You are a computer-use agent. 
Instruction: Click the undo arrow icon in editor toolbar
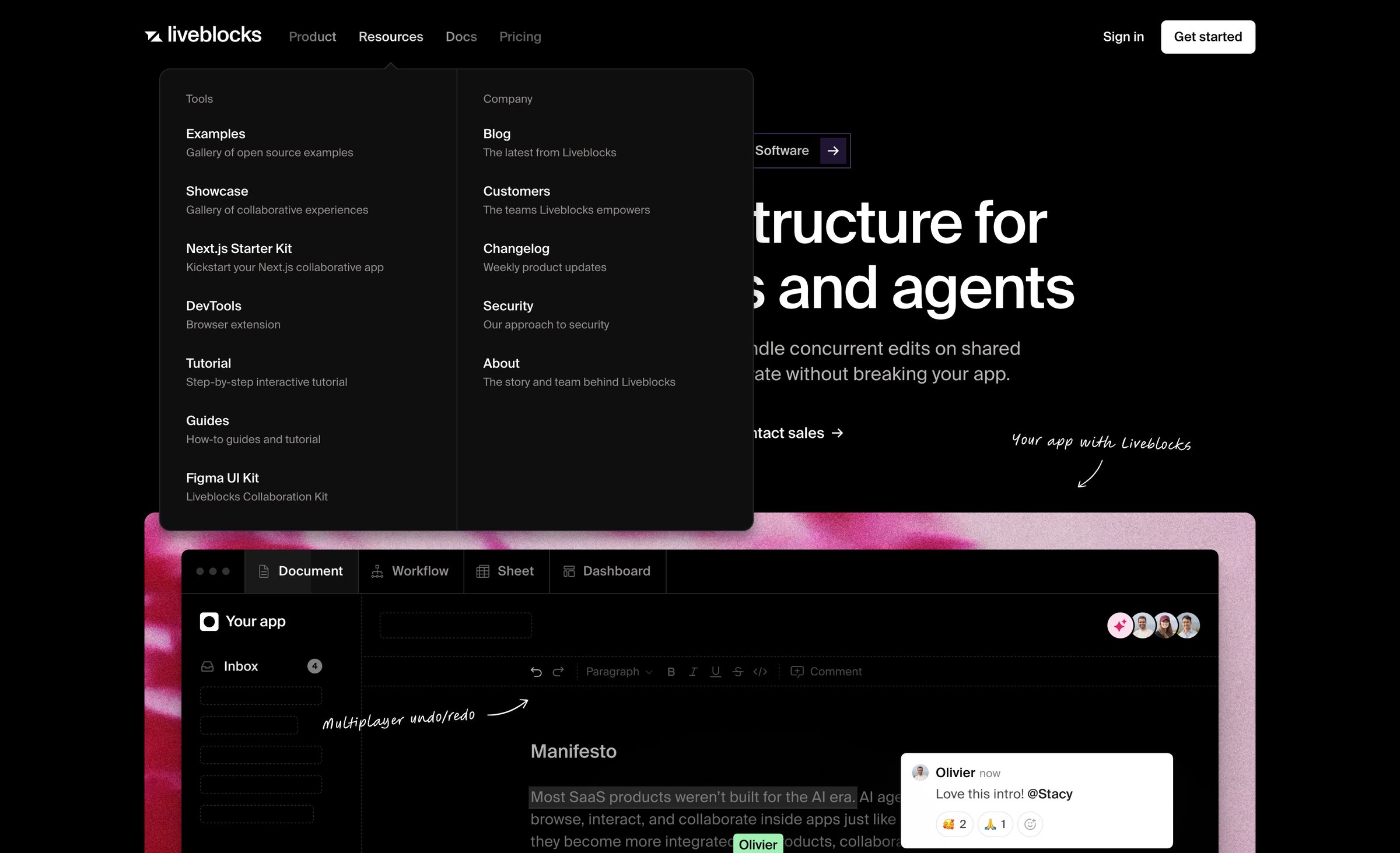[x=536, y=672]
